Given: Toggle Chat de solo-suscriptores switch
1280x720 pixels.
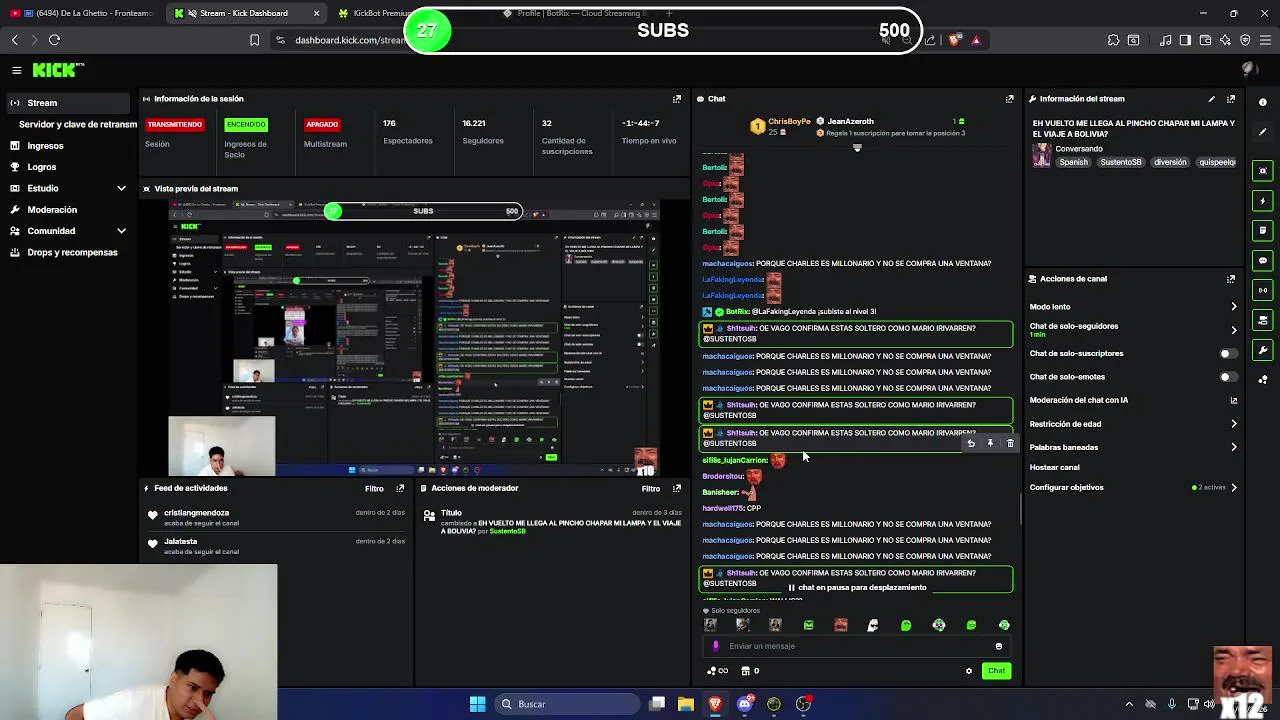Looking at the screenshot, I should [x=1228, y=353].
